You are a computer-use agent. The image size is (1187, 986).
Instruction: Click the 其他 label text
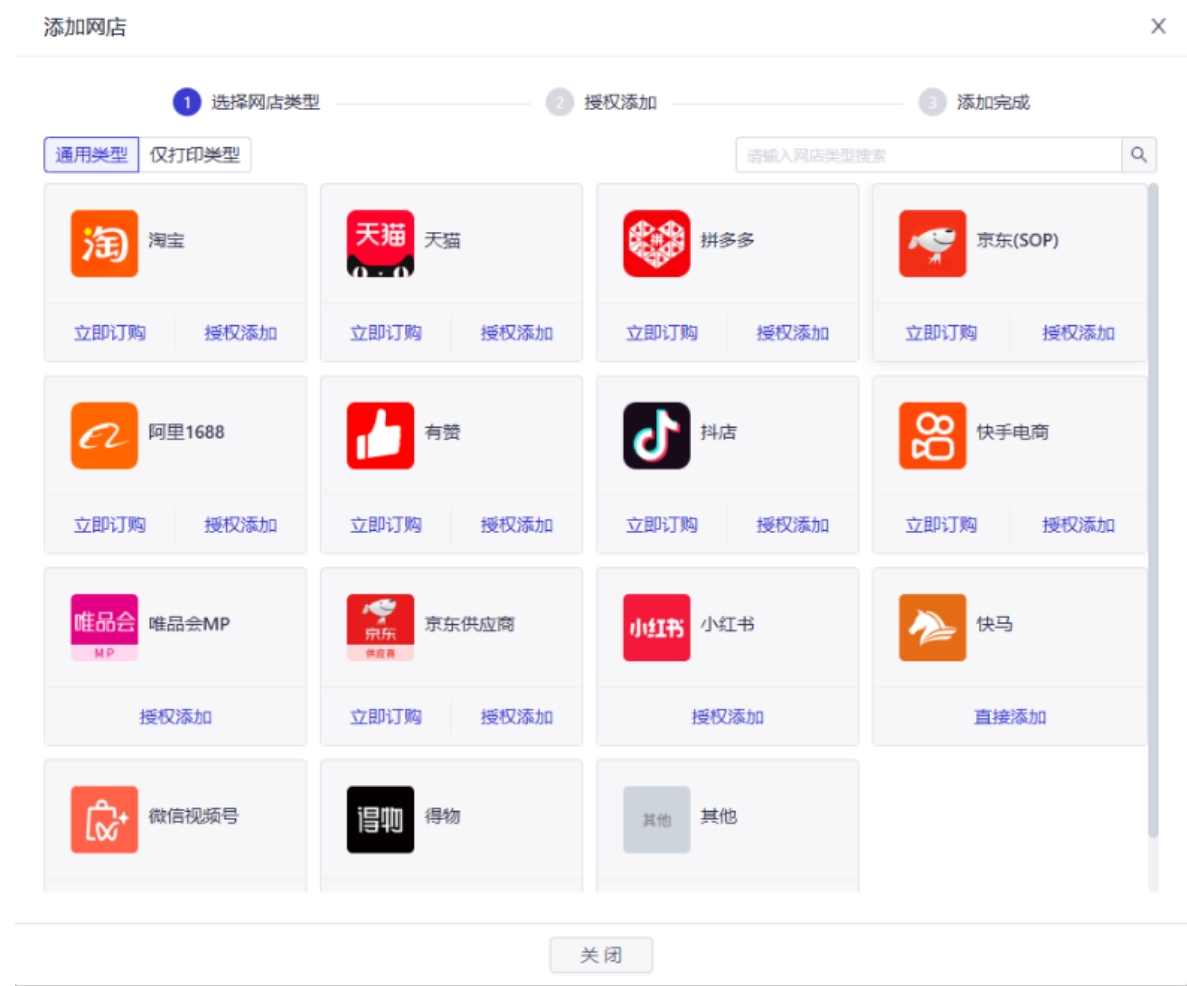pyautogui.click(x=718, y=816)
